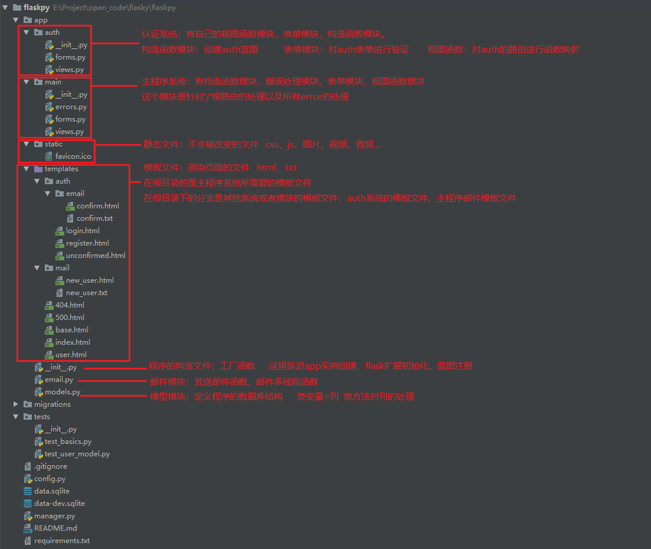
Task: Click the Python file icon beside manager.py
Action: tap(27, 516)
